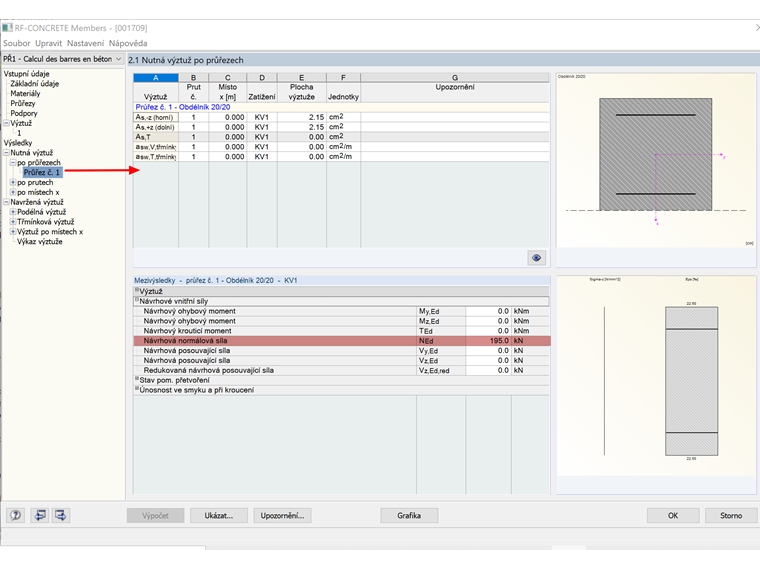Expand the Výztuž po místech x node

[13, 232]
